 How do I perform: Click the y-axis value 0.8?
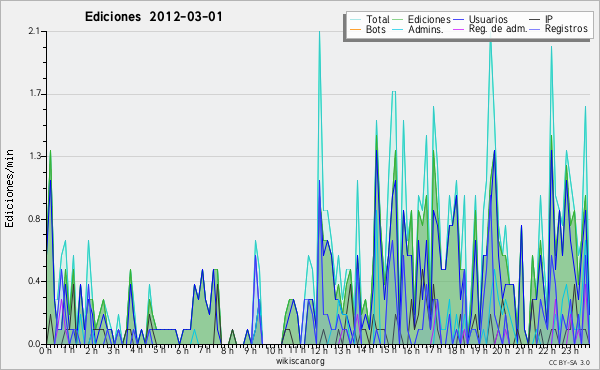34,219
